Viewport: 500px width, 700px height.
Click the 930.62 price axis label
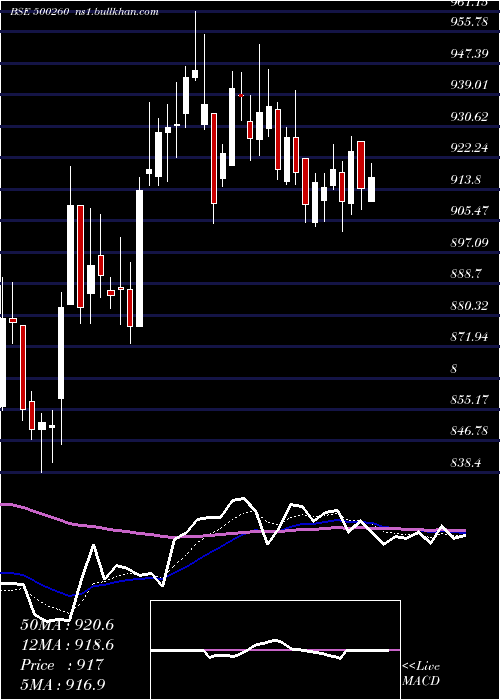469,117
